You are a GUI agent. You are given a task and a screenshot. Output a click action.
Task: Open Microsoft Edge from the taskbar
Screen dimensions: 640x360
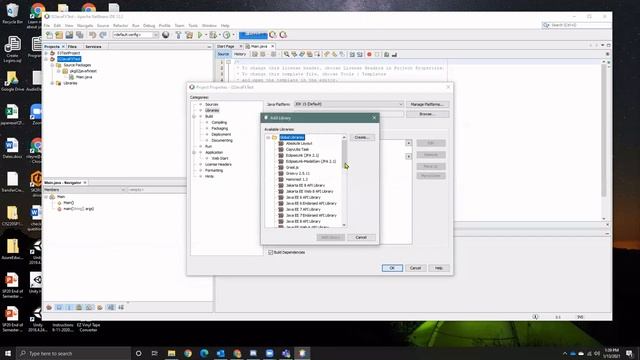(204, 353)
